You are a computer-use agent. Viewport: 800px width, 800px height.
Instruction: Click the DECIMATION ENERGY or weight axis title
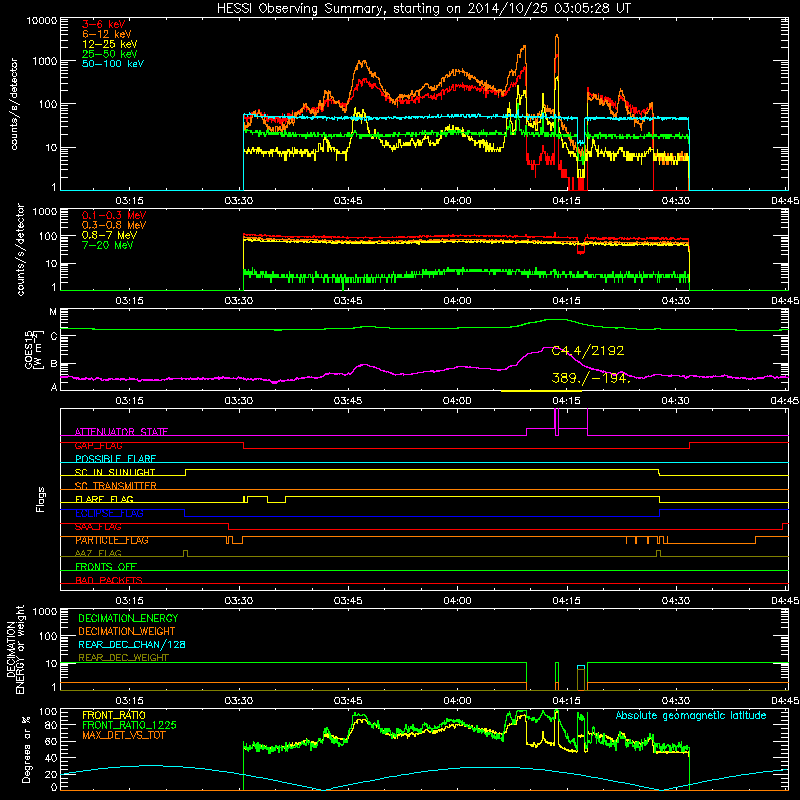point(15,649)
